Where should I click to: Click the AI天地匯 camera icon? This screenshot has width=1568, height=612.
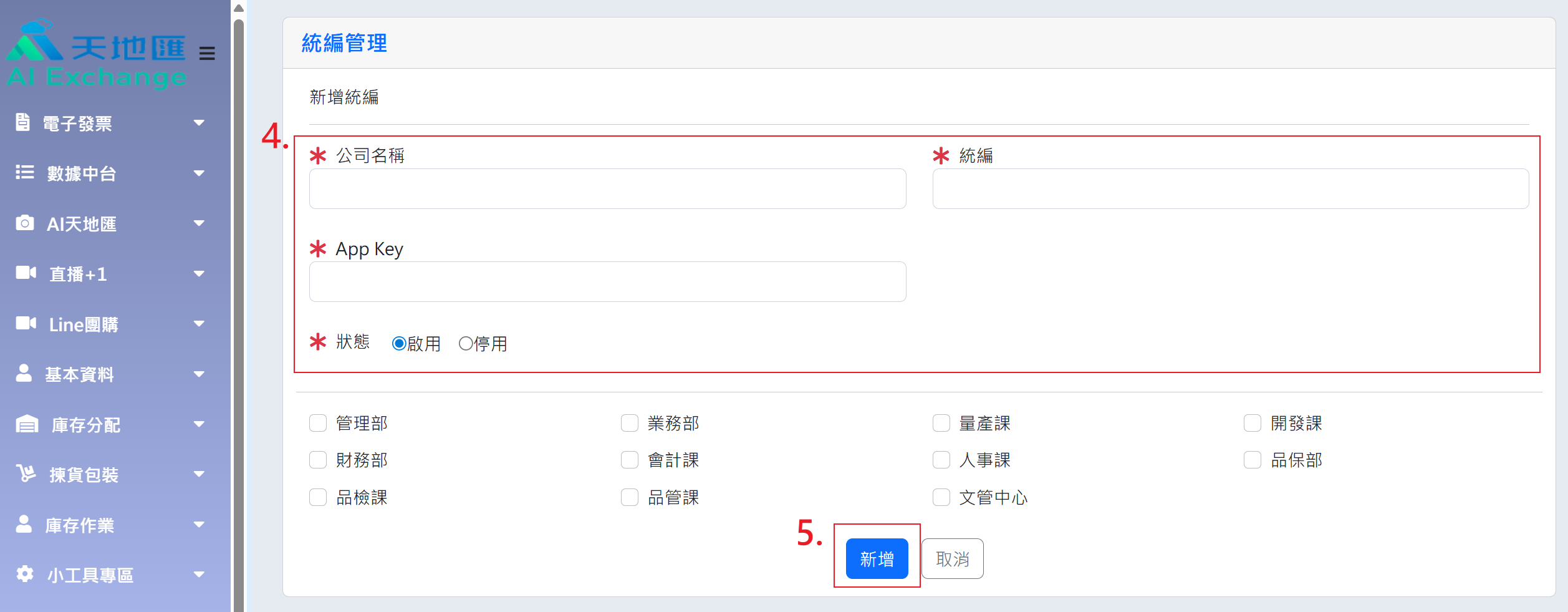[25, 223]
